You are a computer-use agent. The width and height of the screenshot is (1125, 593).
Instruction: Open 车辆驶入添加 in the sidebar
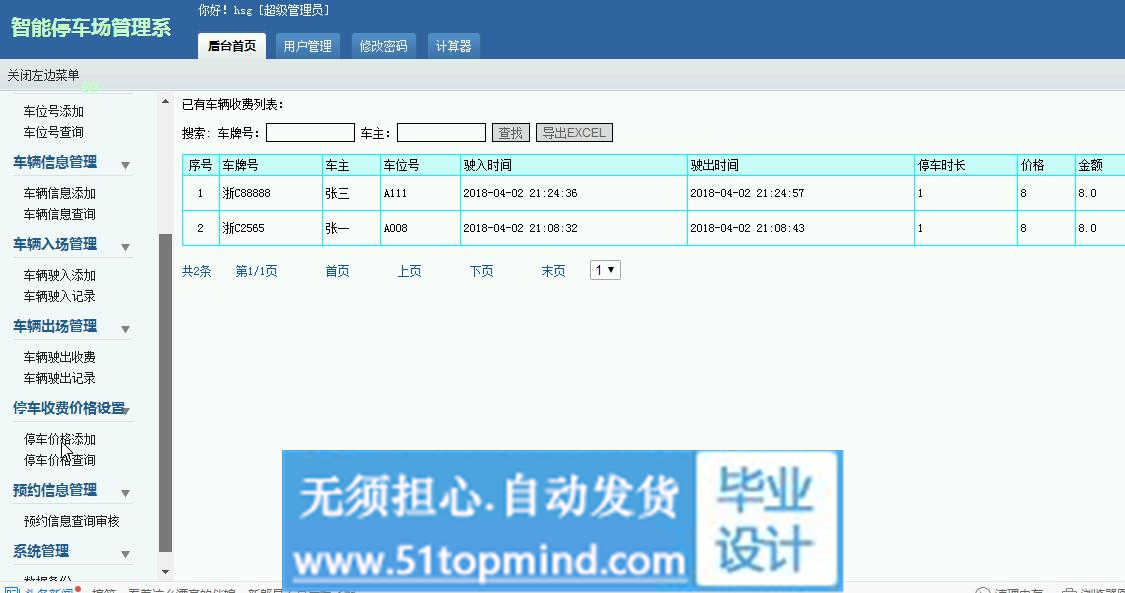coord(60,275)
